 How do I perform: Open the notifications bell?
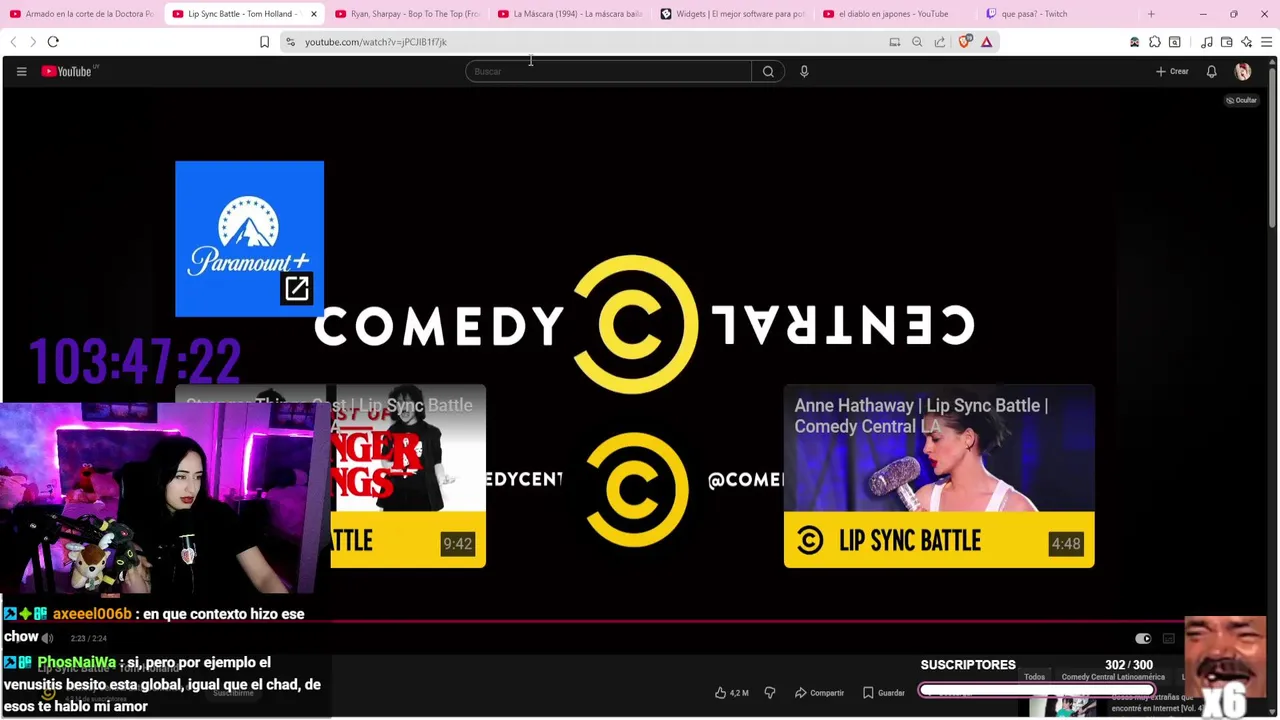coord(1211,71)
